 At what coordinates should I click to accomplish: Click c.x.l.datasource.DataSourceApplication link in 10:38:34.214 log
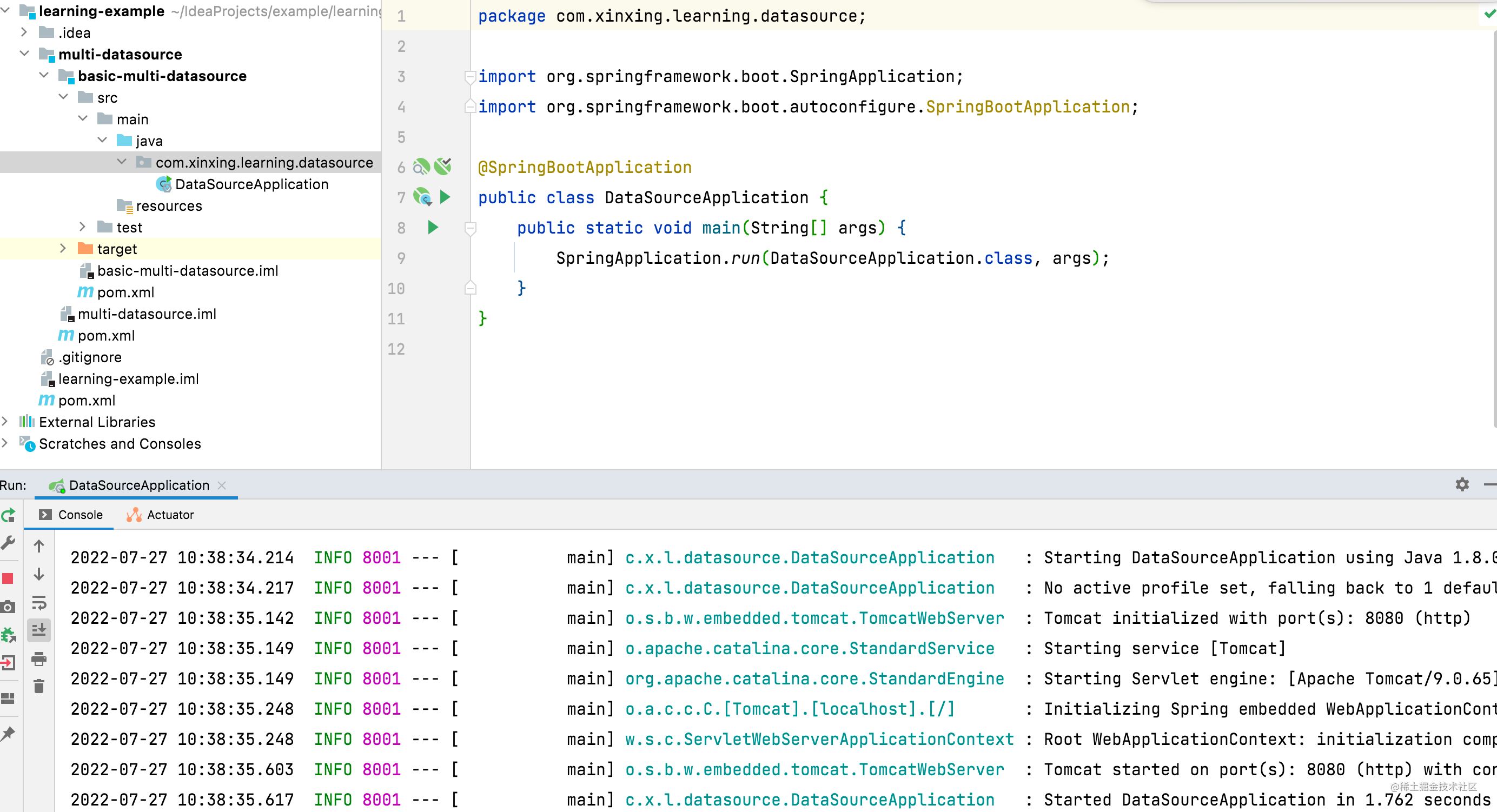(810, 557)
